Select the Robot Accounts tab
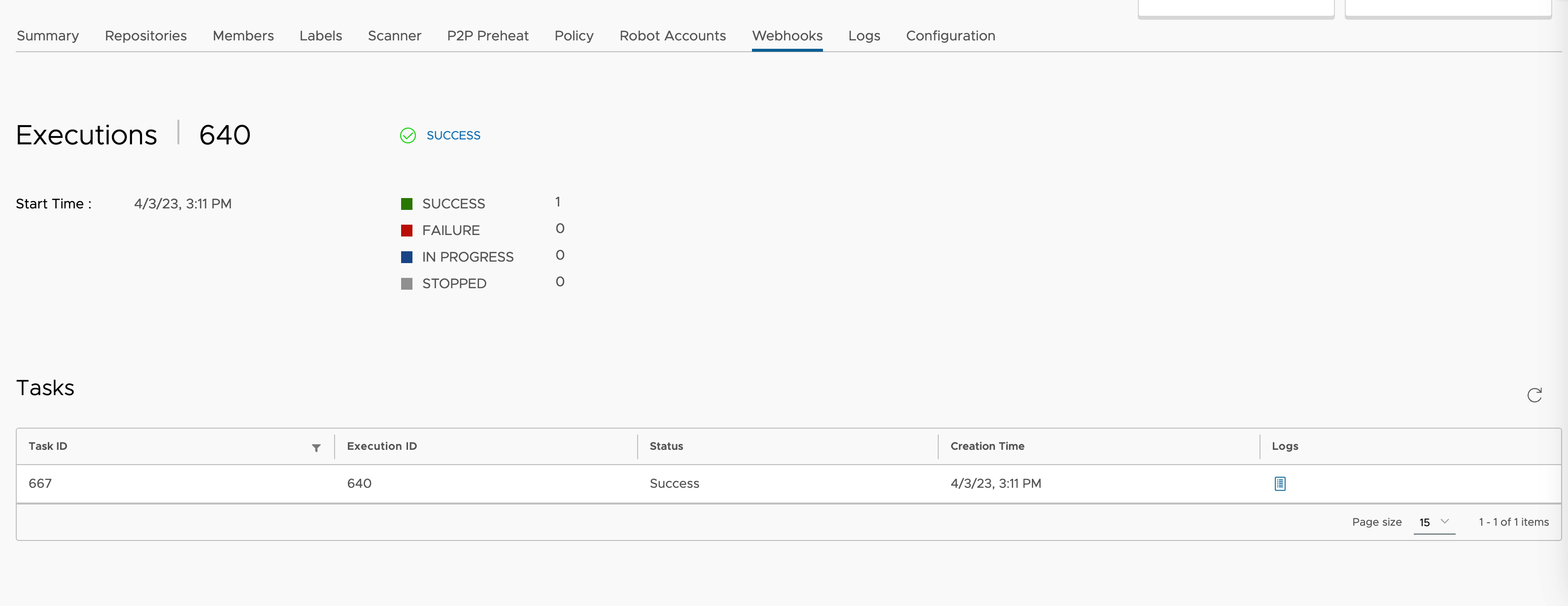Viewport: 1568px width, 606px height. click(x=672, y=35)
